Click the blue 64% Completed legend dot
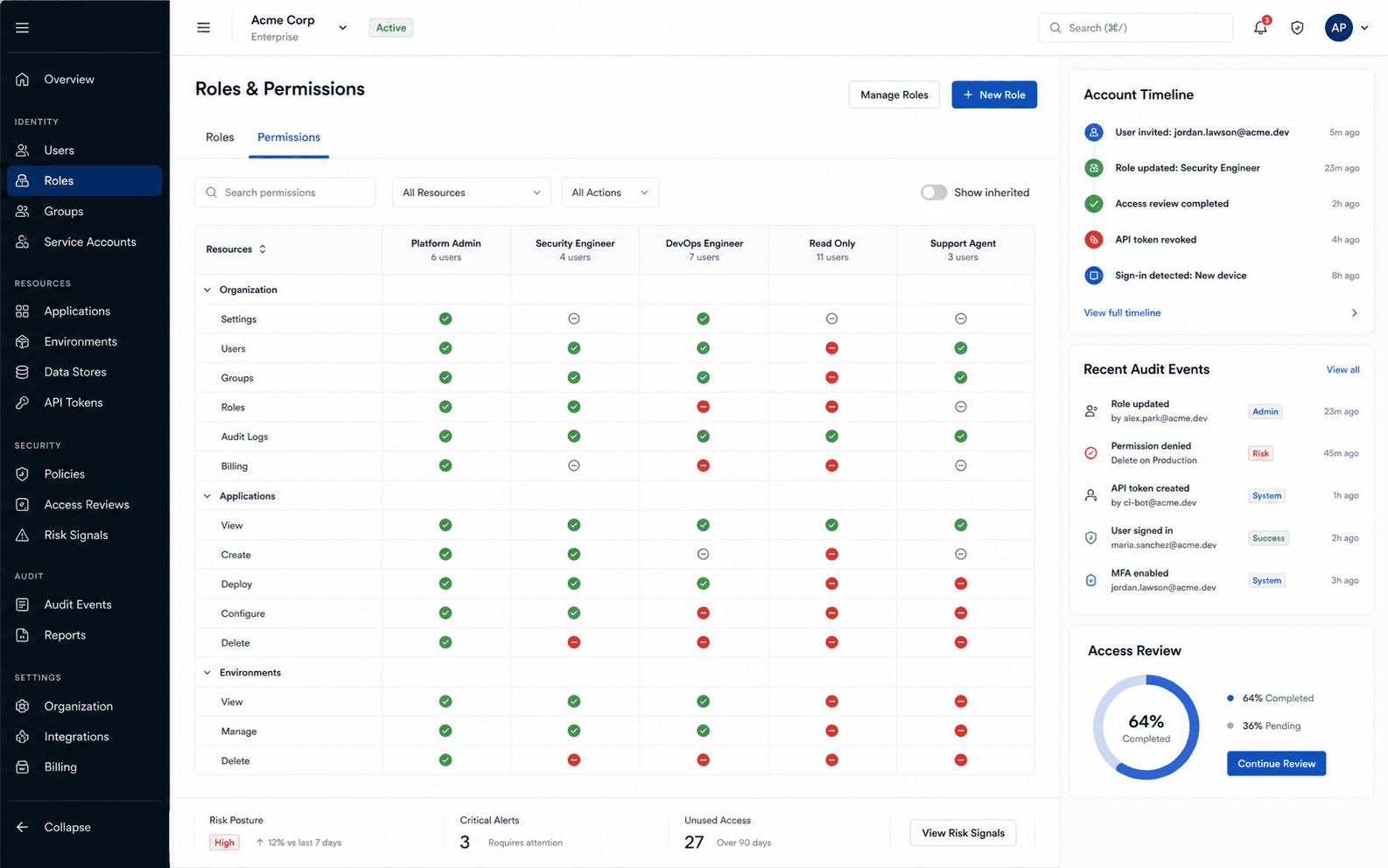The image size is (1388, 868). tap(1230, 698)
